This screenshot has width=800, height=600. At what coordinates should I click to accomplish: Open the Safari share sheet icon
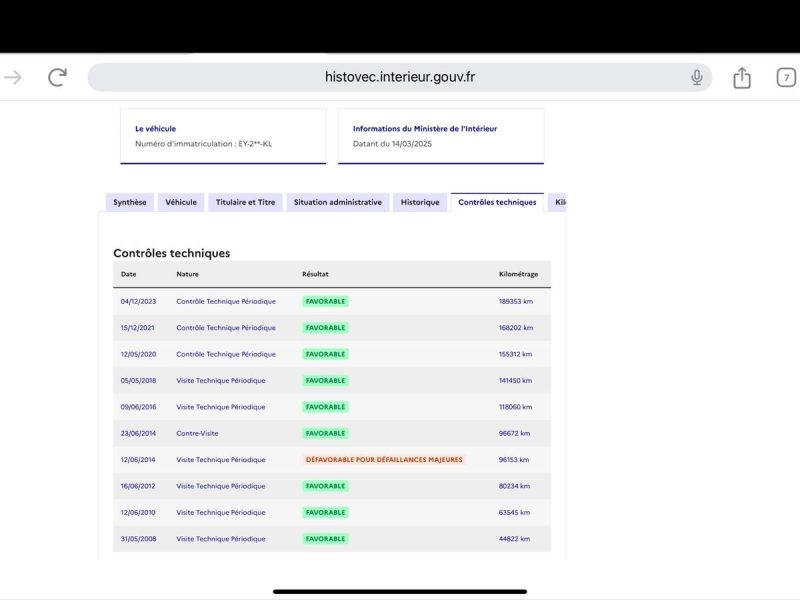pos(741,77)
